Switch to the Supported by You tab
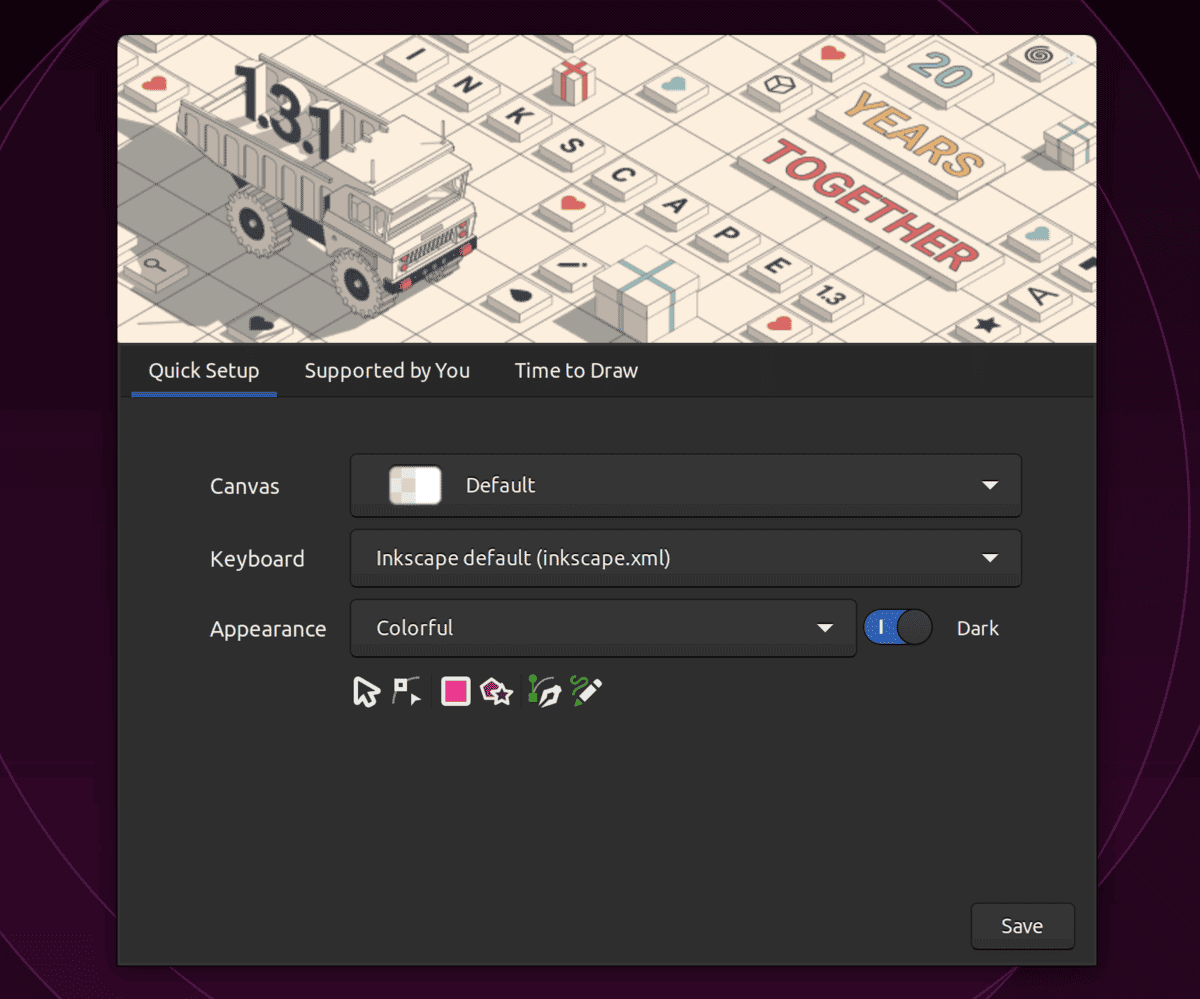The width and height of the screenshot is (1200, 999). (x=387, y=371)
